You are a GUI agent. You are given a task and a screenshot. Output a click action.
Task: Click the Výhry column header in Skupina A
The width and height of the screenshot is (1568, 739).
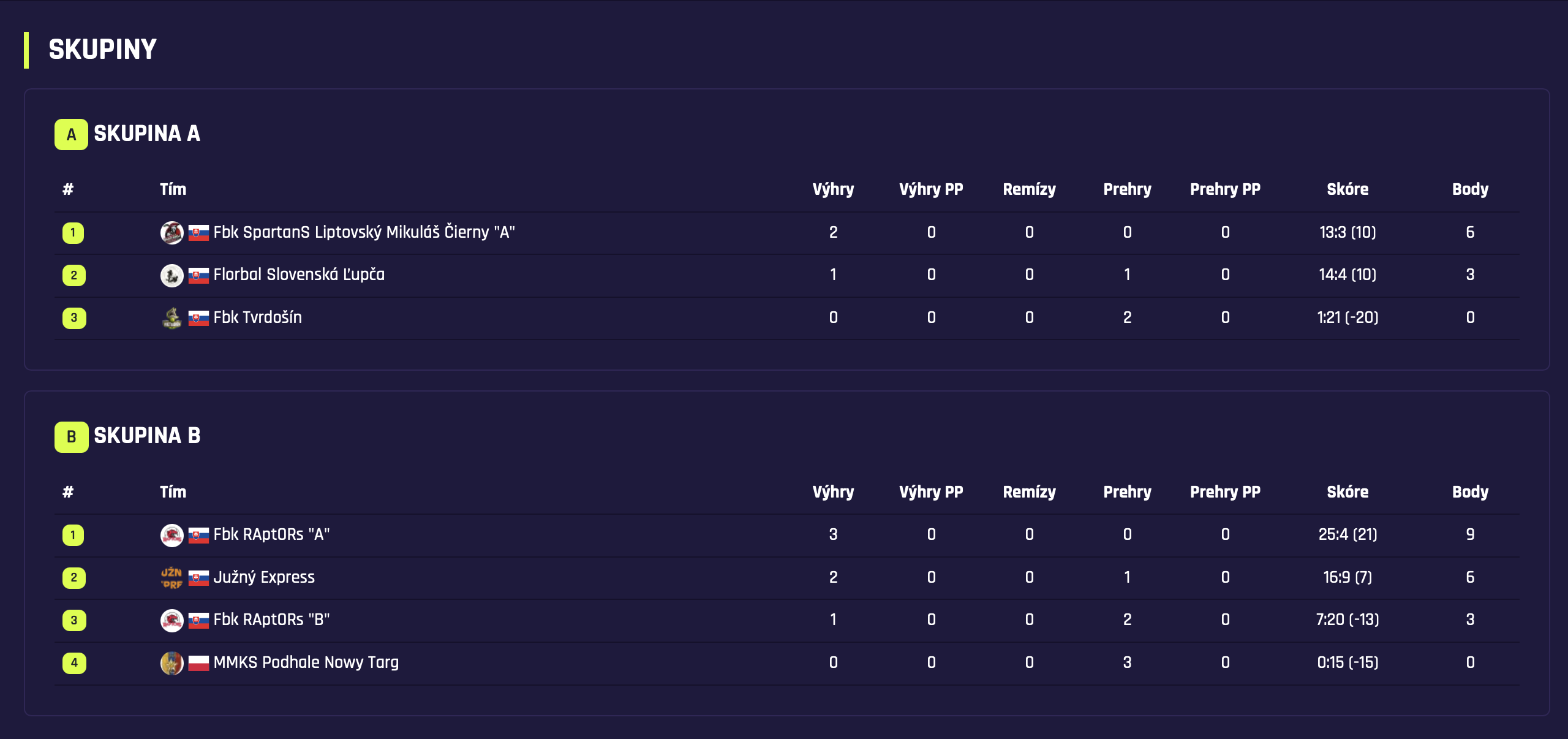click(833, 189)
